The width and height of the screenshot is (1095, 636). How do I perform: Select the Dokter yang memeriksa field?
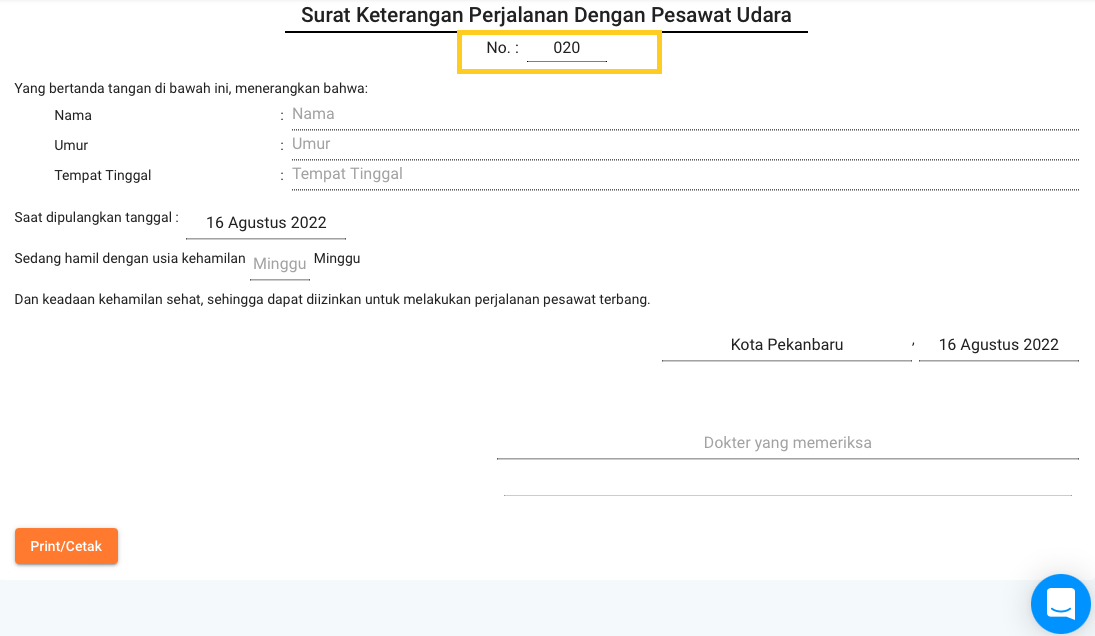pos(788,443)
